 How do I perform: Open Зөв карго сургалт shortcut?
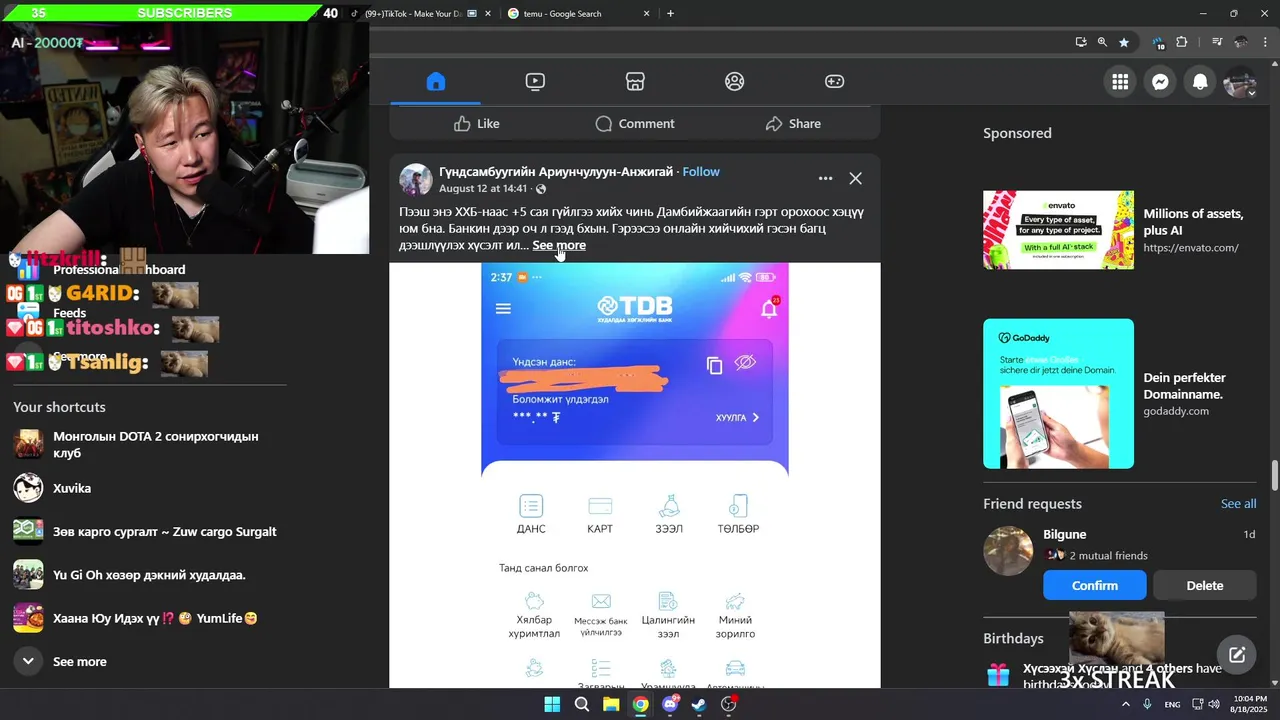point(145,532)
